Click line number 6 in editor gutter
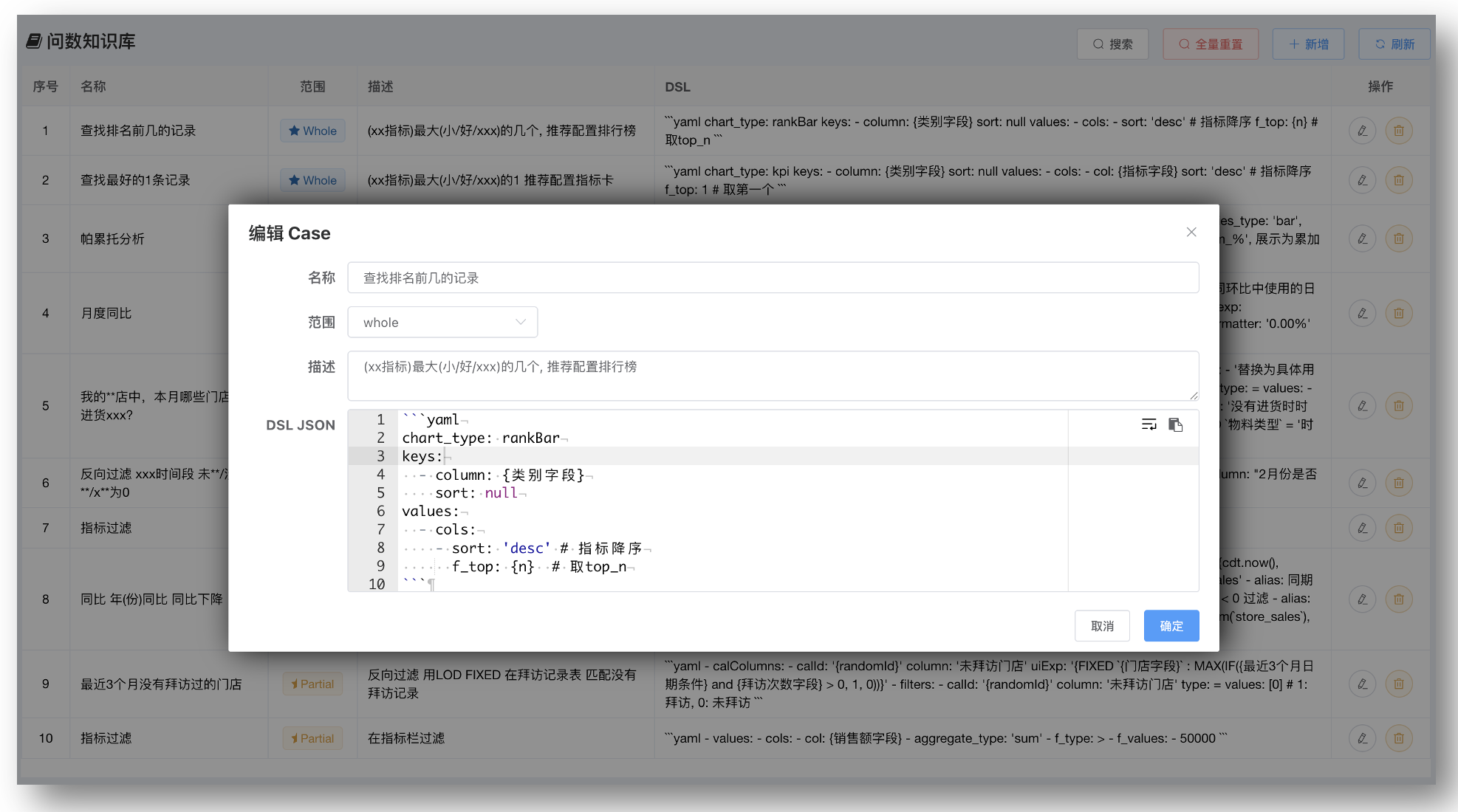 [380, 511]
